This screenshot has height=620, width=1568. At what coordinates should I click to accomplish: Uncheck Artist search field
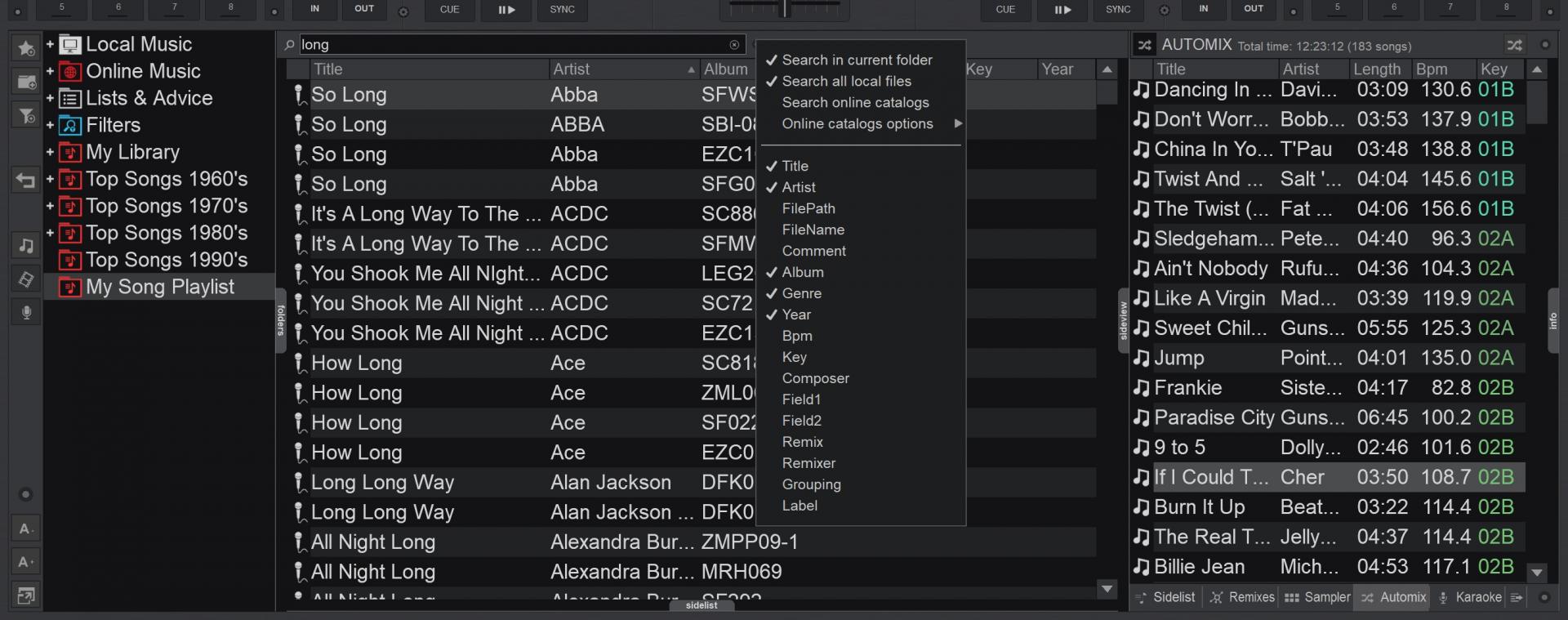pos(798,187)
